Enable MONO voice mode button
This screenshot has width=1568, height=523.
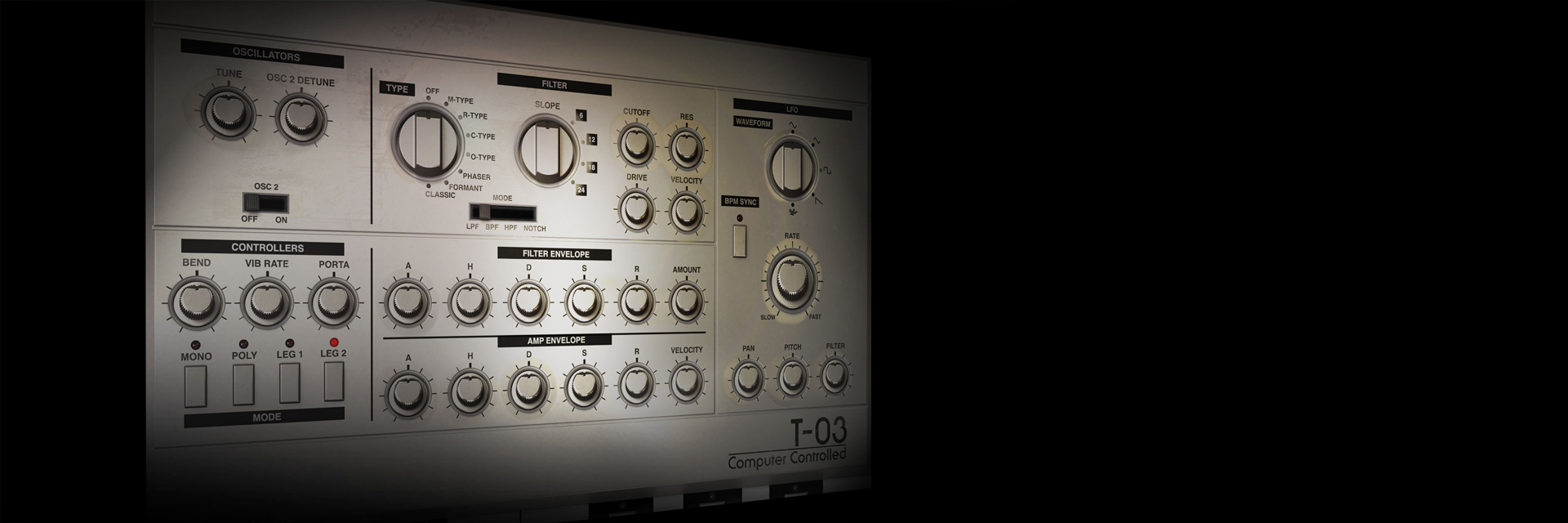coord(195,387)
